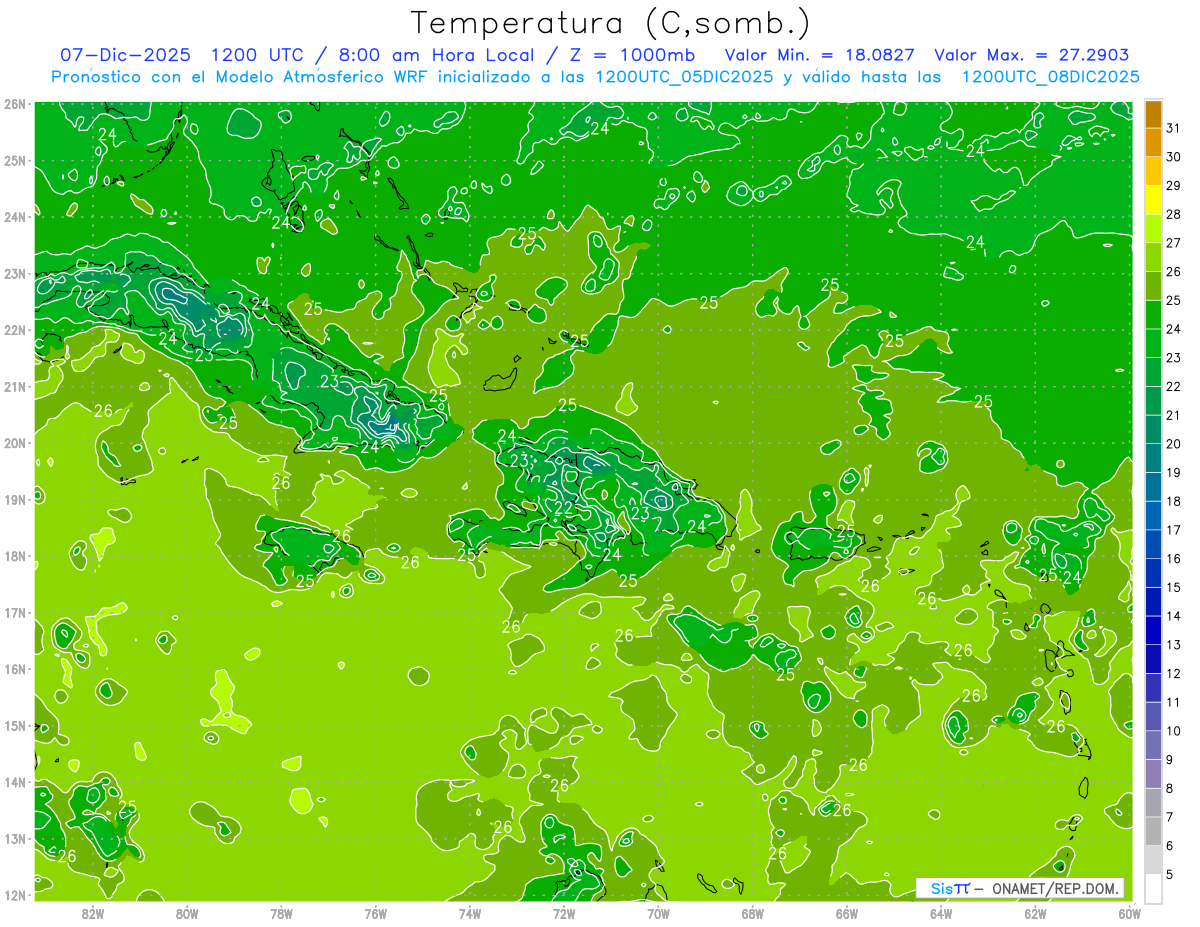Pick the gray legend color between 6 and 7
This screenshot has height=927, width=1200.
tap(1153, 831)
